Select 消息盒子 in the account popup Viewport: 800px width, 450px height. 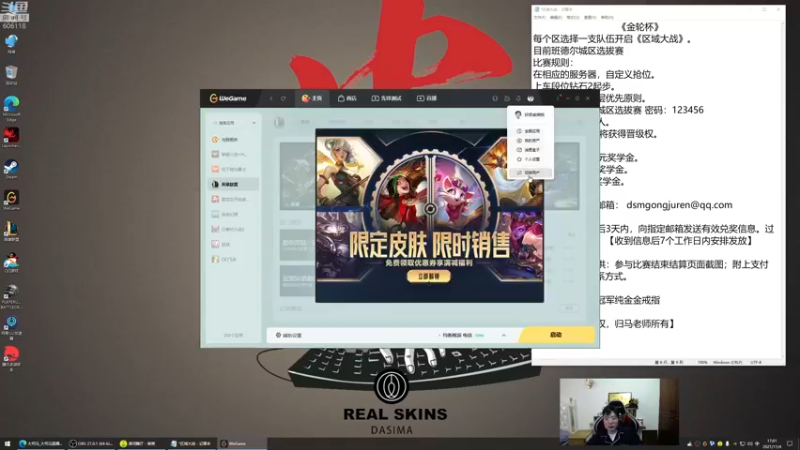click(529, 150)
